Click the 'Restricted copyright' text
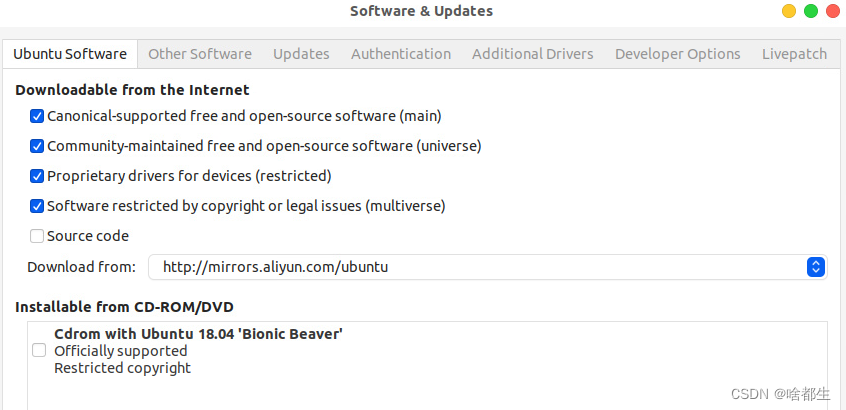This screenshot has height=410, width=846. click(122, 368)
